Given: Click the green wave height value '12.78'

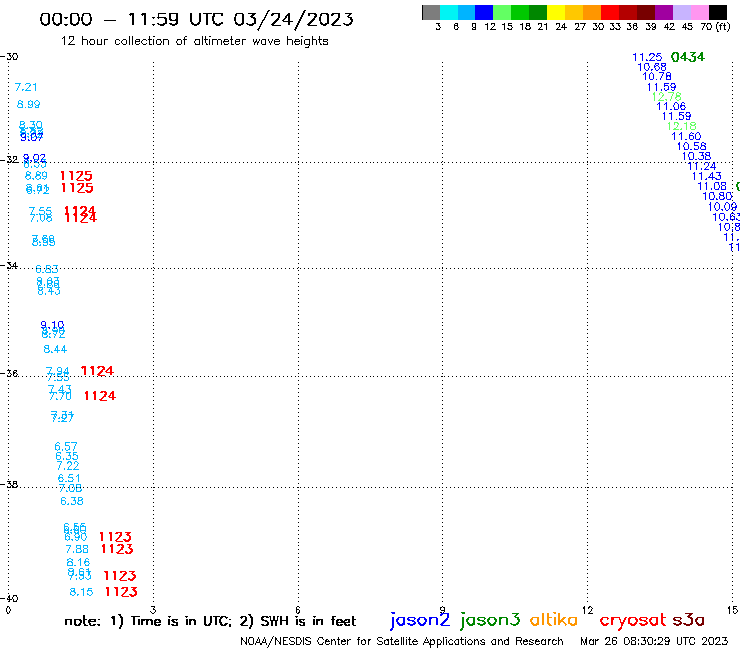Looking at the screenshot, I should [666, 97].
